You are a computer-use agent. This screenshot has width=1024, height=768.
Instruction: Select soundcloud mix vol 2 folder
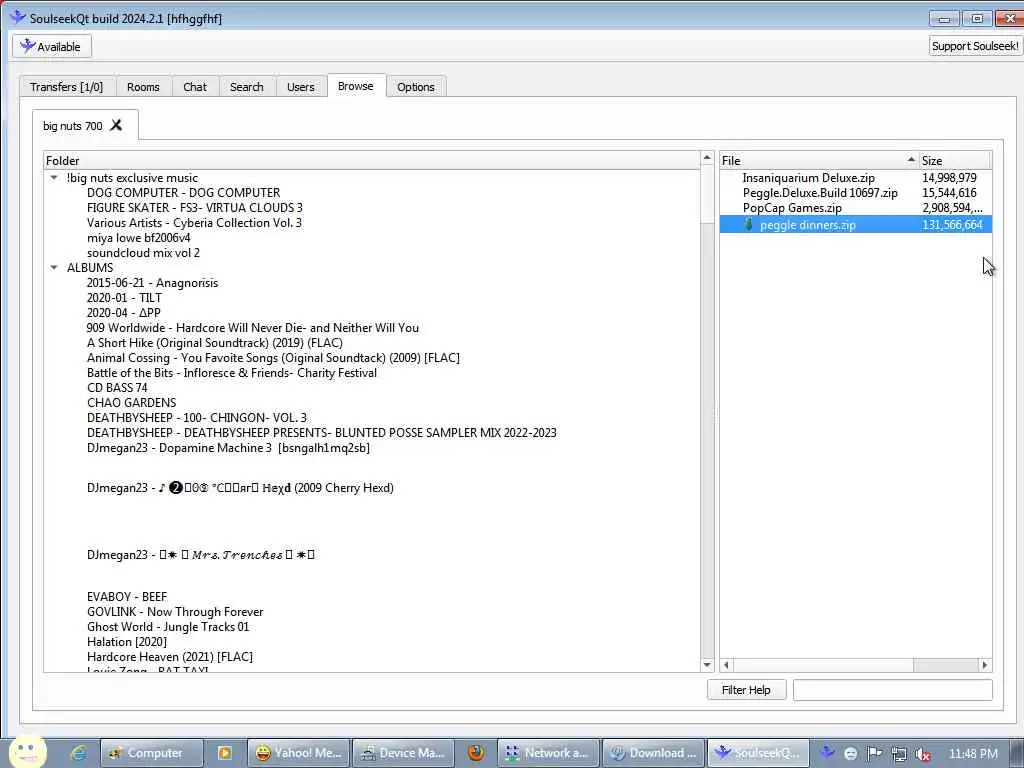point(143,253)
